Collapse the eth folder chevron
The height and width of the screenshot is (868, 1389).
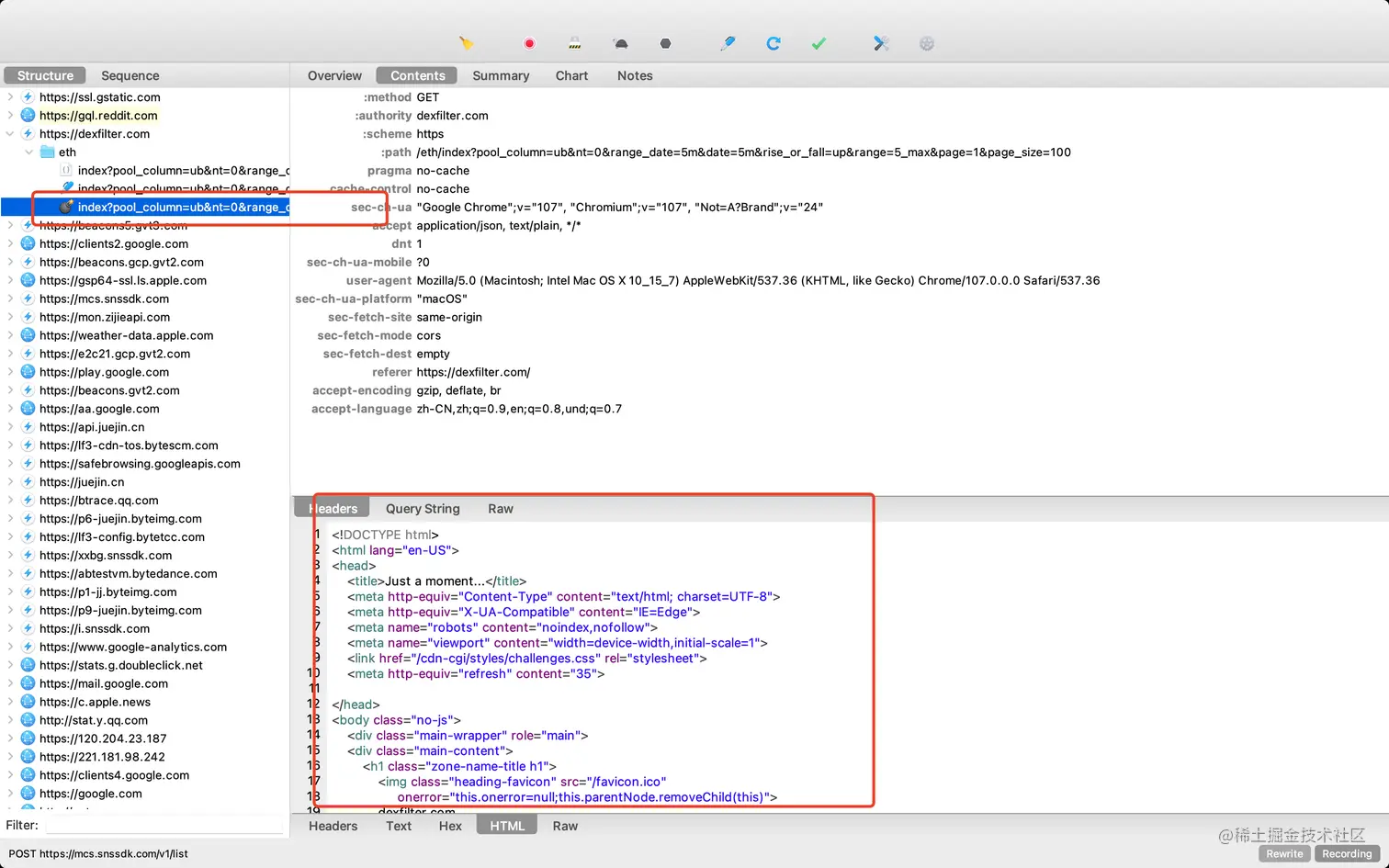[x=29, y=152]
